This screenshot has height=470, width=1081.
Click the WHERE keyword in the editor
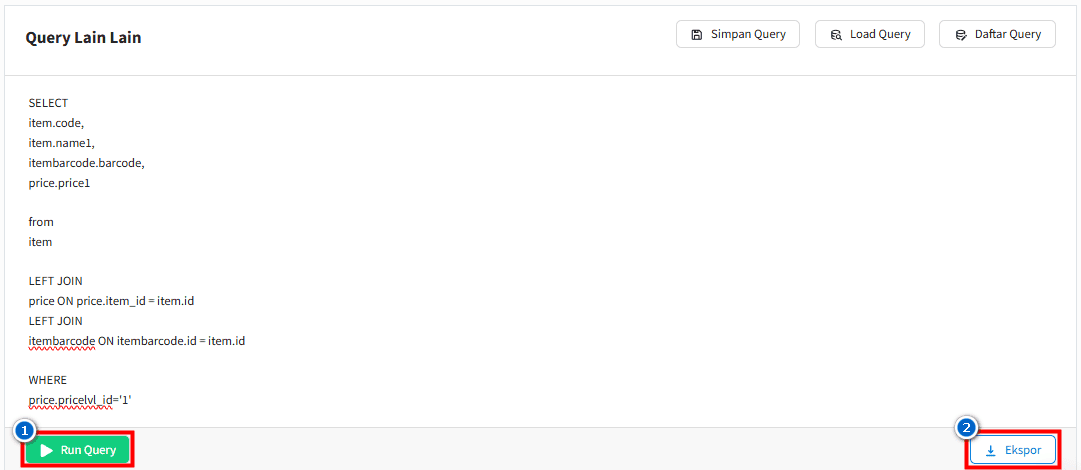[x=48, y=380]
